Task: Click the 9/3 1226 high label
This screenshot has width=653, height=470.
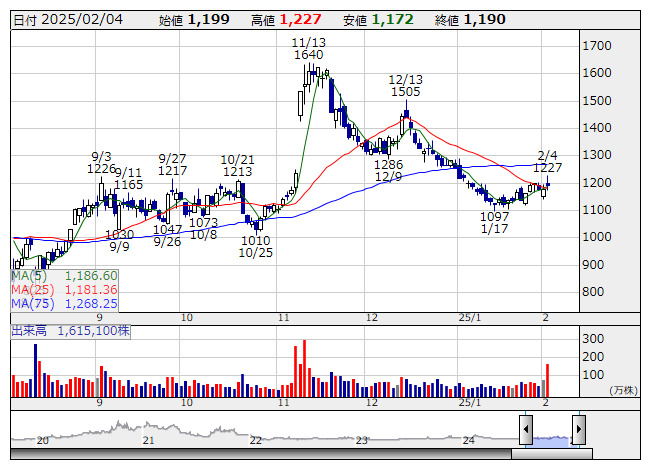Action: click(x=101, y=163)
